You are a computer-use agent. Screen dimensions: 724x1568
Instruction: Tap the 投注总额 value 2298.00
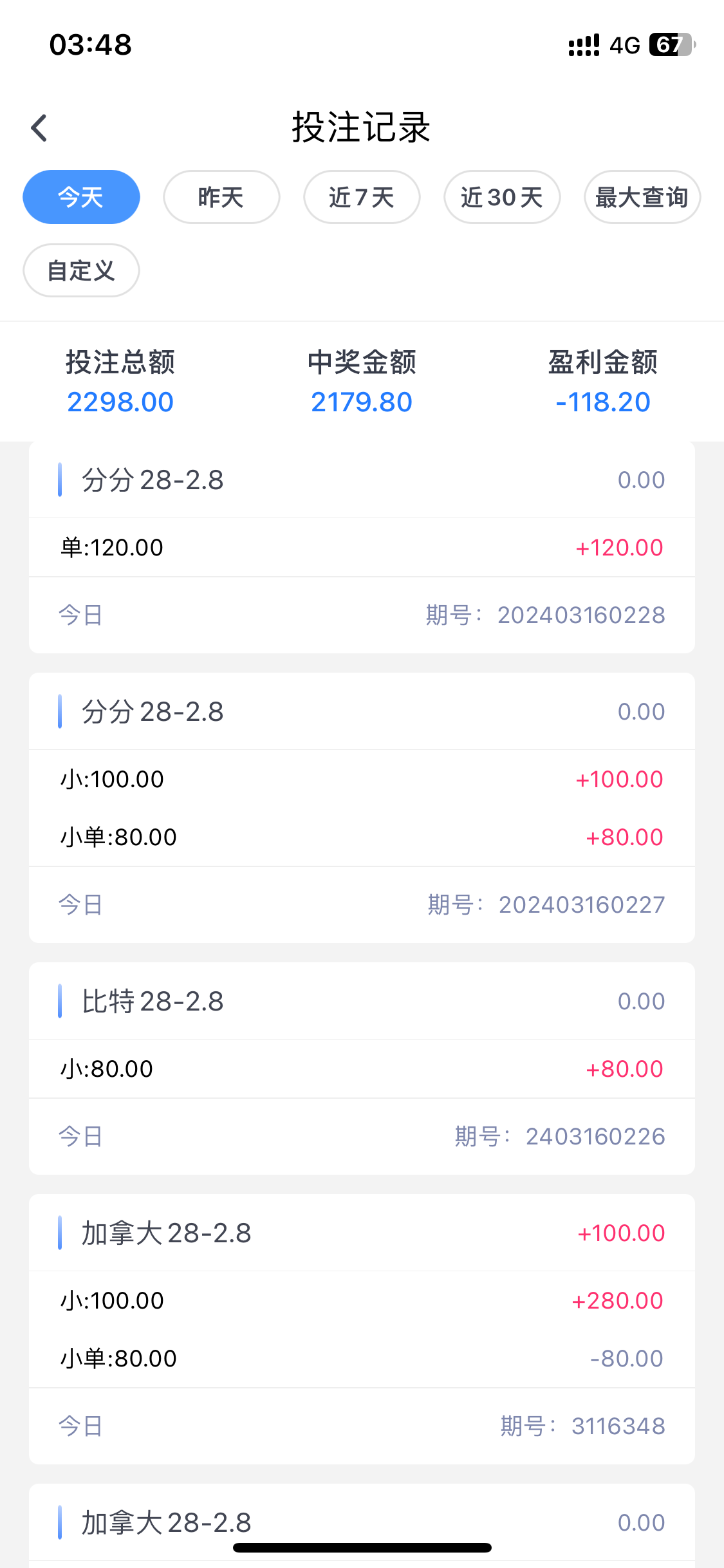point(120,402)
